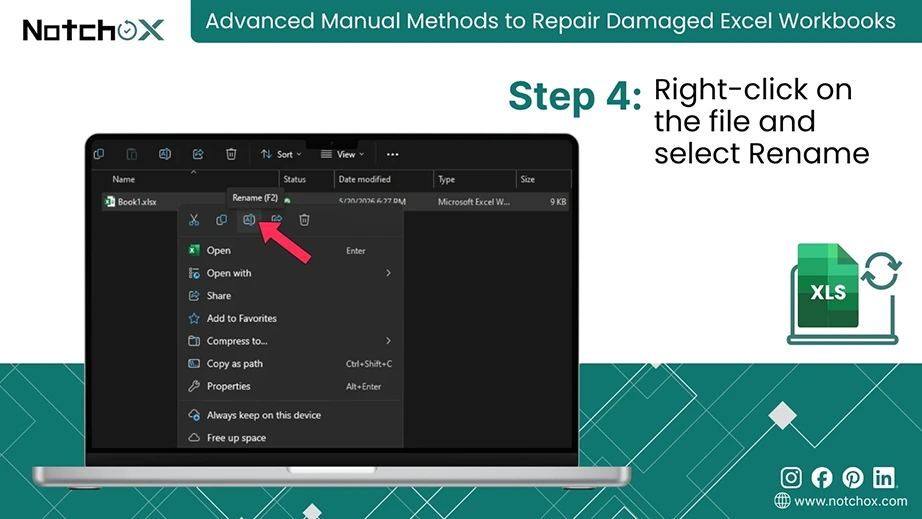Click the Delete icon in context menu
Screen dimensions: 922x519
pyautogui.click(x=304, y=220)
